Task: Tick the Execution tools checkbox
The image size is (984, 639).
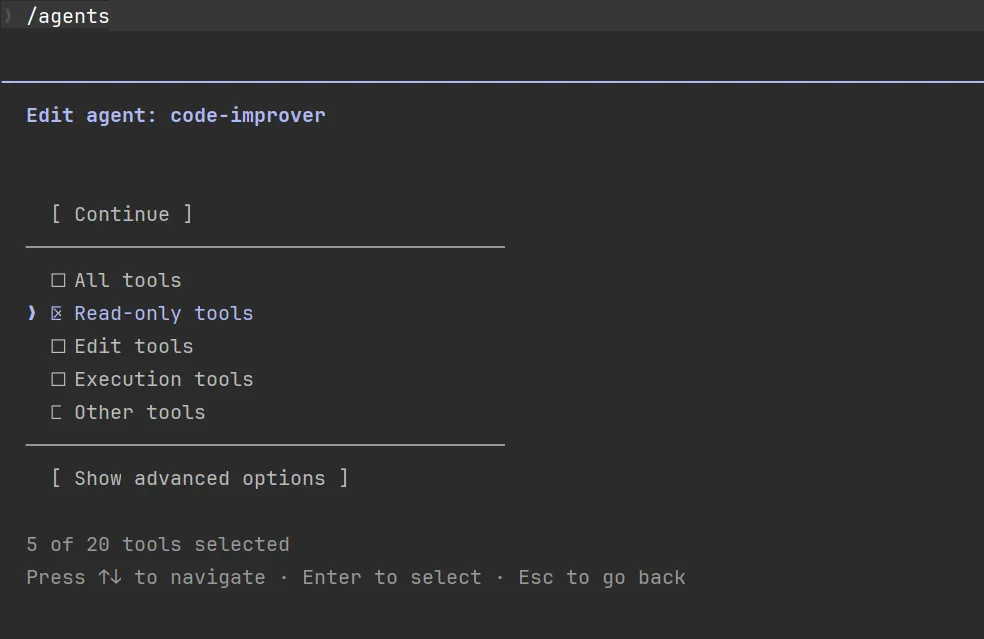Action: tap(58, 380)
